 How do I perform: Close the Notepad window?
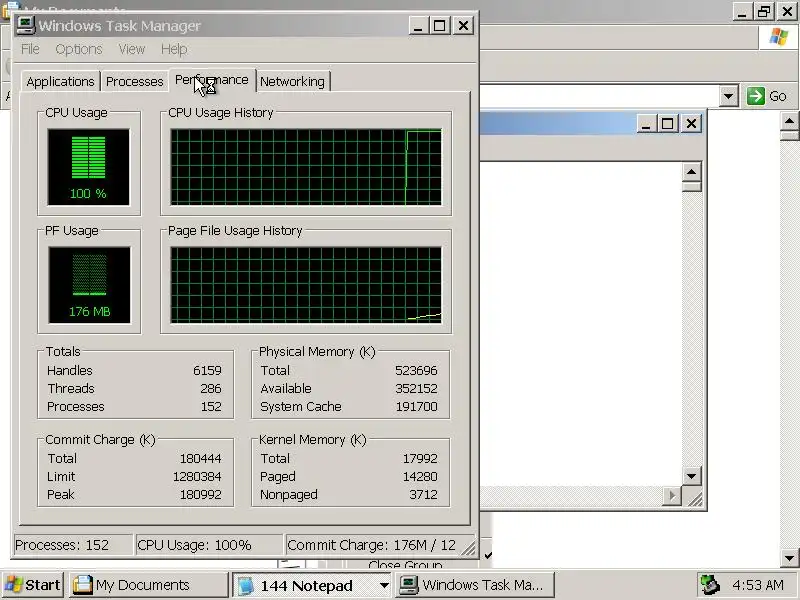pyautogui.click(x=691, y=123)
